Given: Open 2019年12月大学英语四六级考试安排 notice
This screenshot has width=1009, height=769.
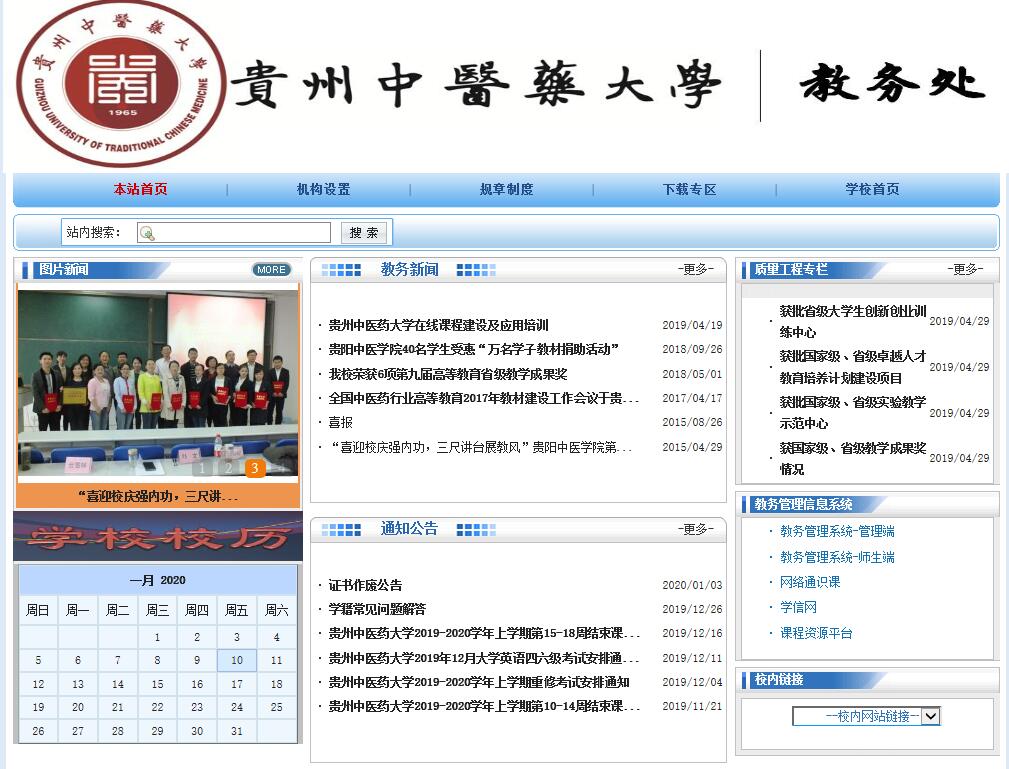Looking at the screenshot, I should coord(484,658).
